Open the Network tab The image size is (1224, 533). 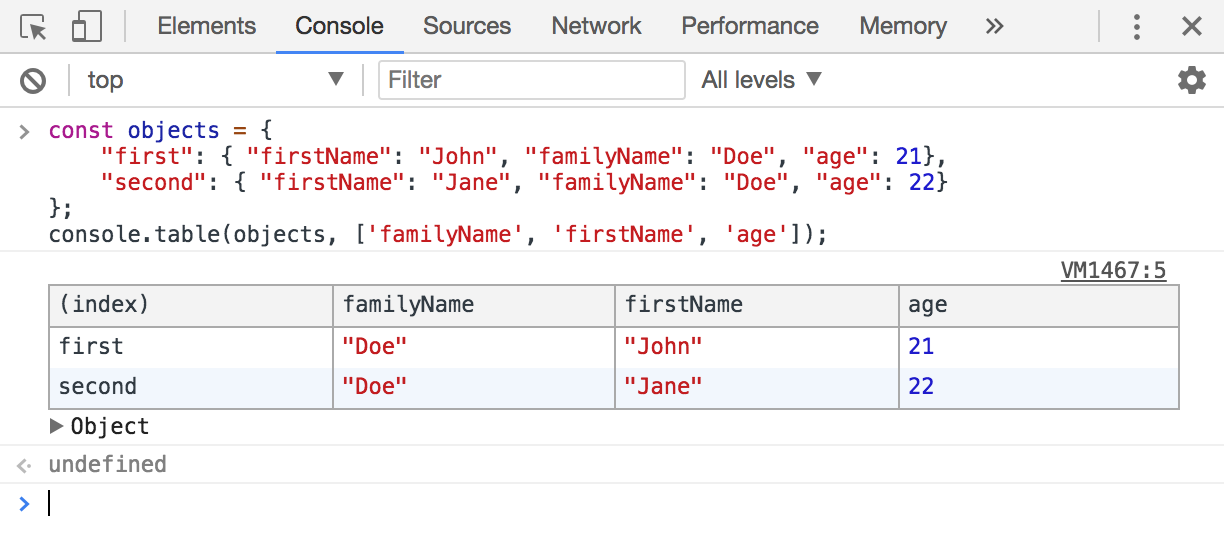tap(596, 27)
